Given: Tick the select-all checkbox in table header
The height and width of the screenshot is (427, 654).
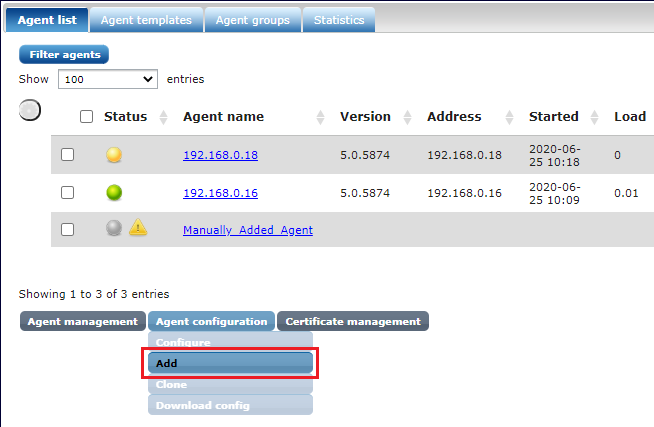Looking at the screenshot, I should [86, 117].
